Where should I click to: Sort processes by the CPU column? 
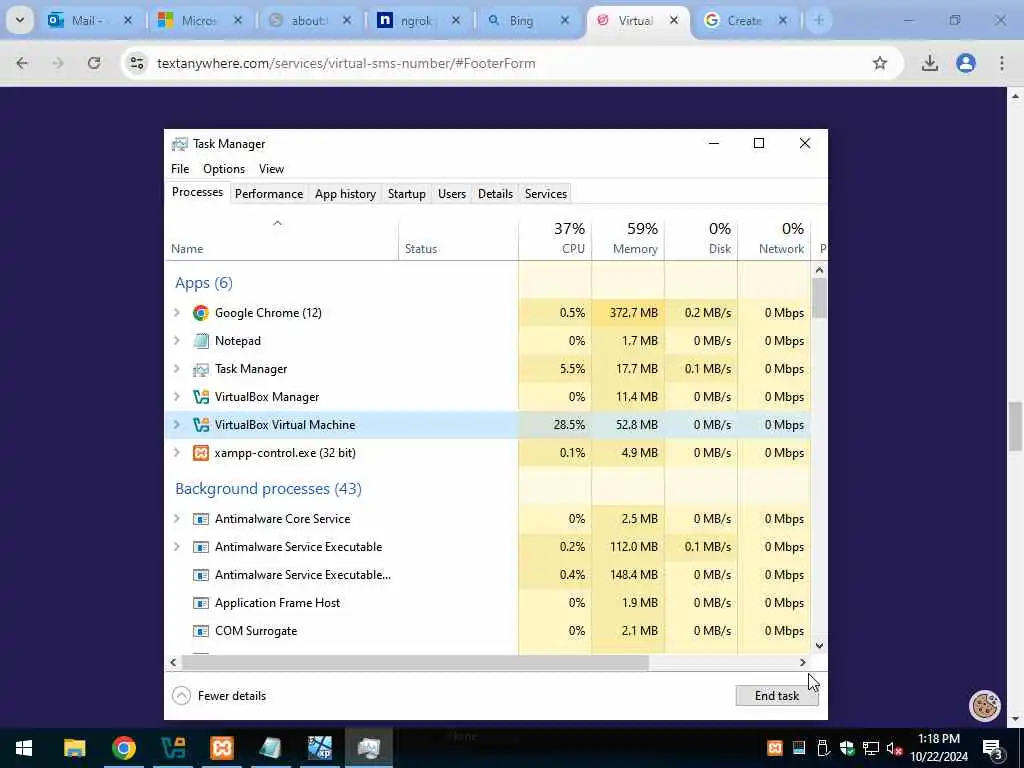point(555,238)
